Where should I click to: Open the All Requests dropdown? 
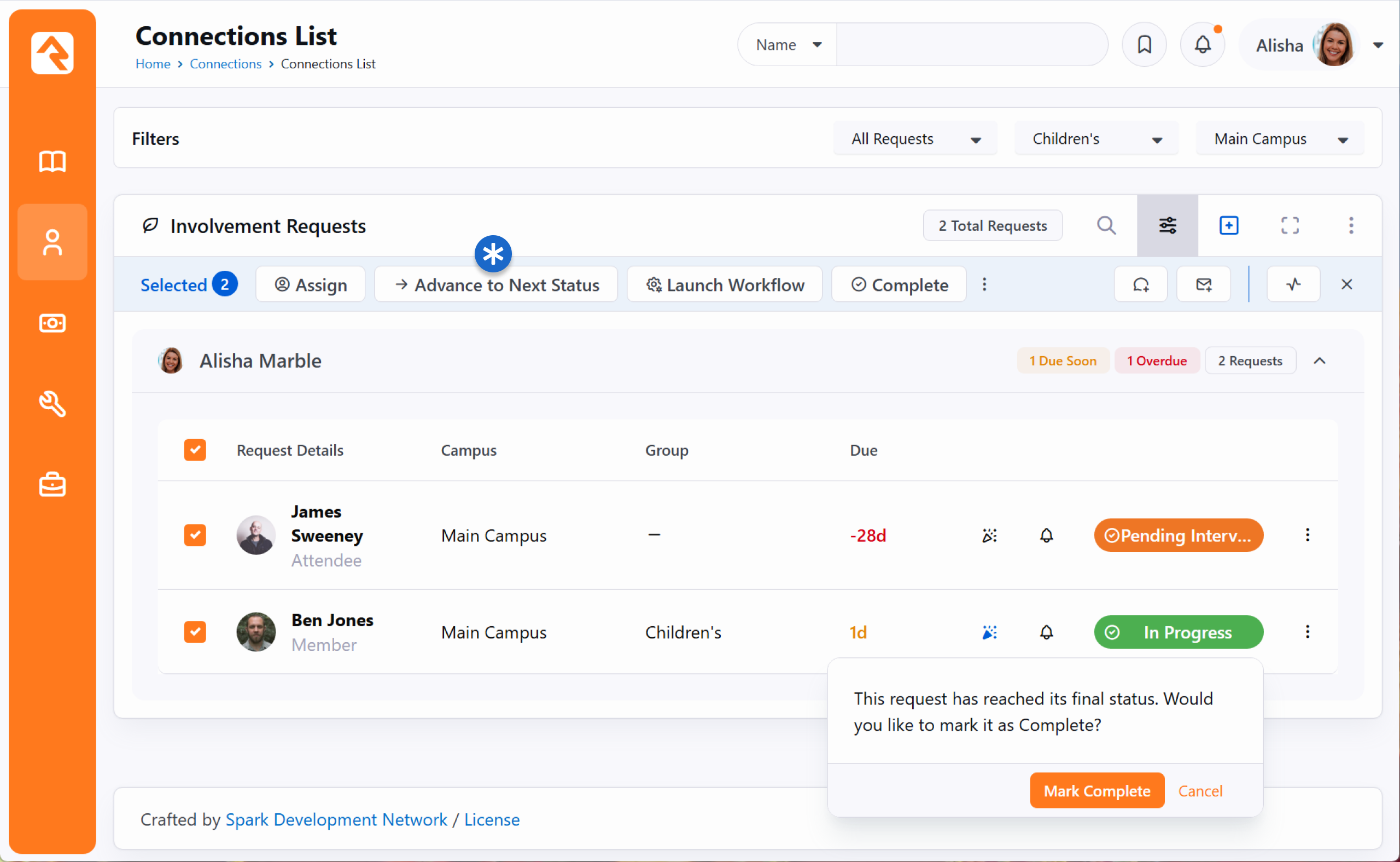click(x=914, y=139)
